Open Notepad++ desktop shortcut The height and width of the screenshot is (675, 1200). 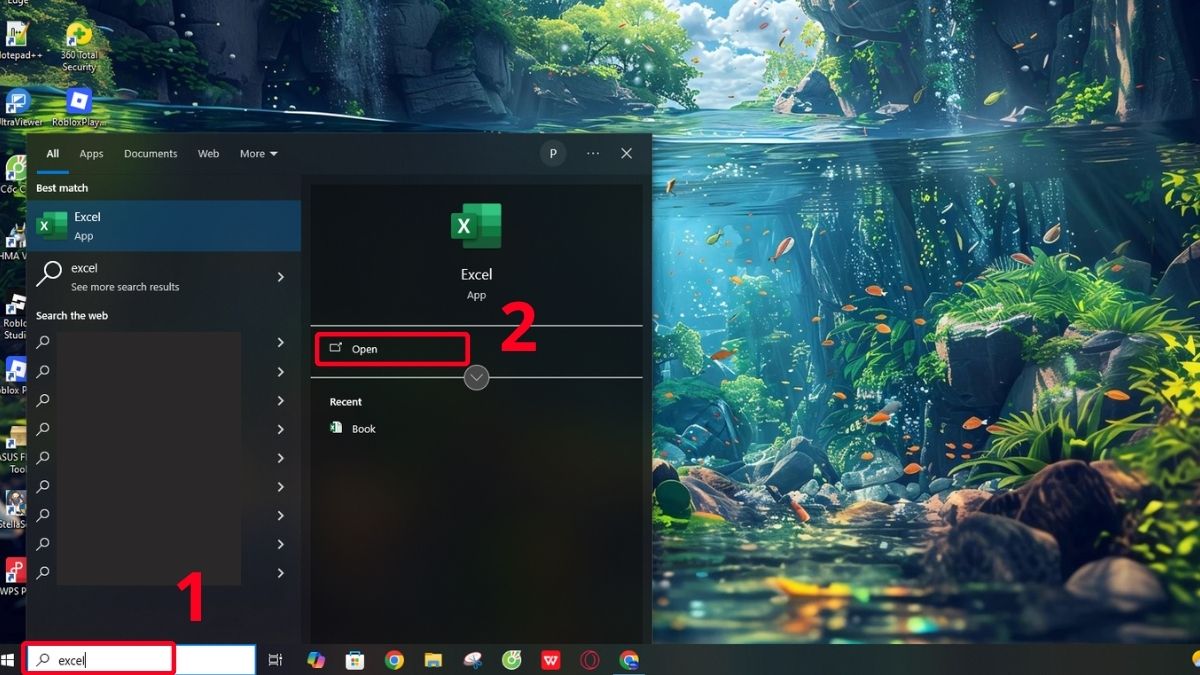tap(16, 42)
